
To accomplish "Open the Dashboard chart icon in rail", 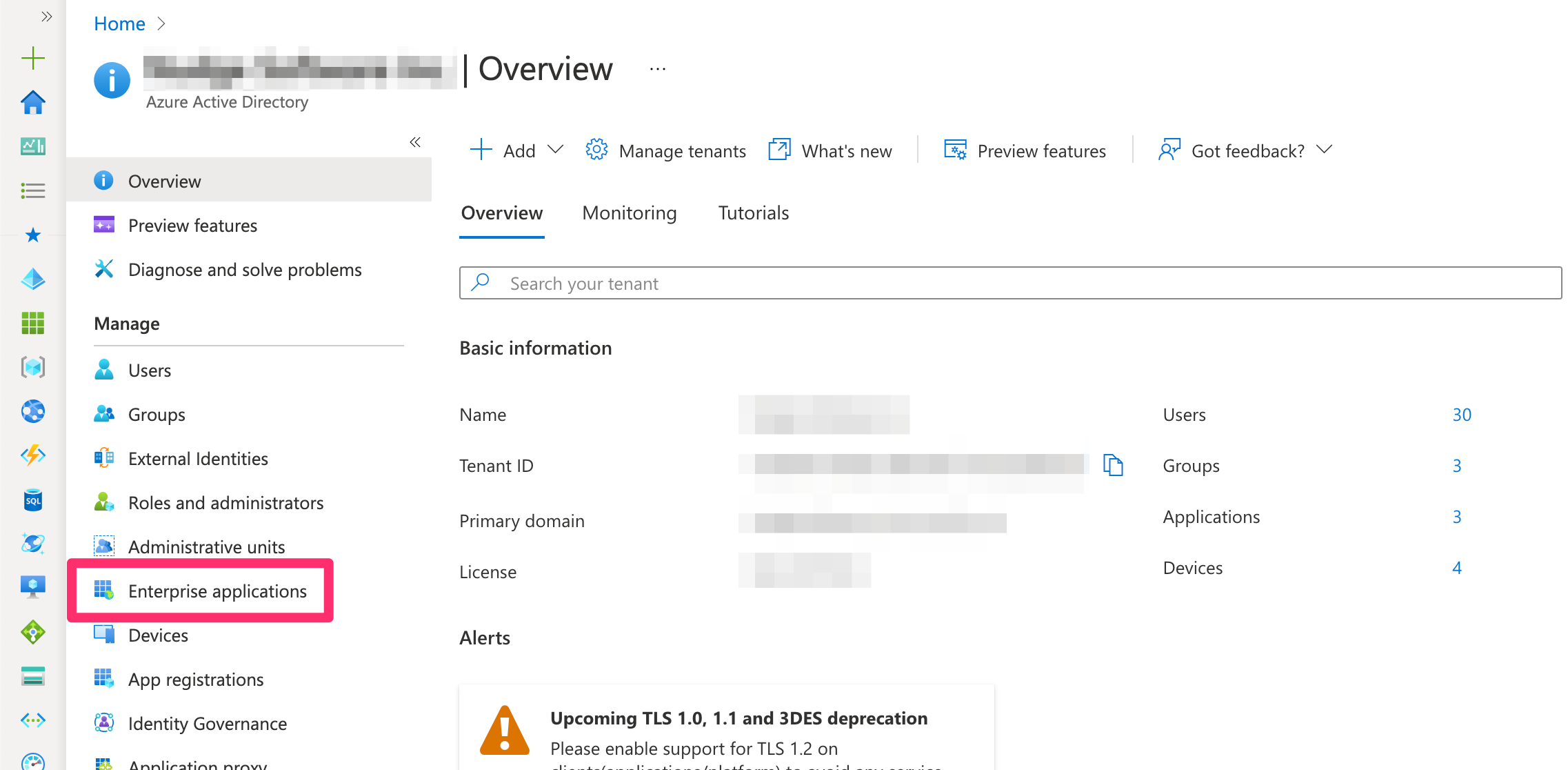I will click(x=32, y=146).
